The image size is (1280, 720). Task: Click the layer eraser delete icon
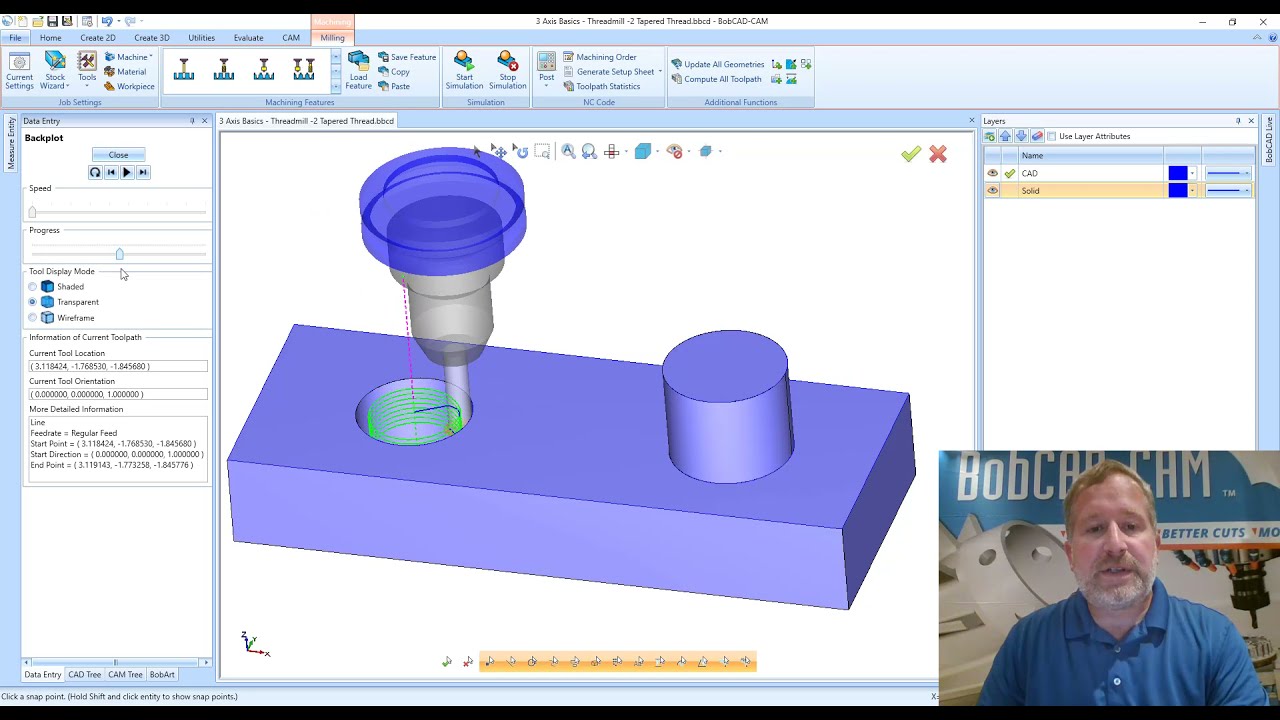1037,136
